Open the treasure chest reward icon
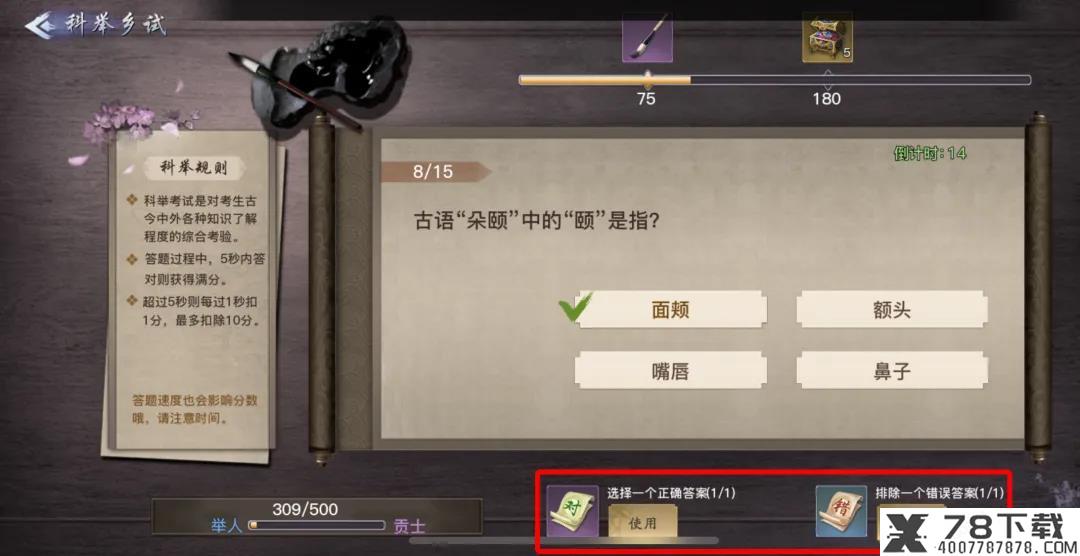 (x=827, y=39)
